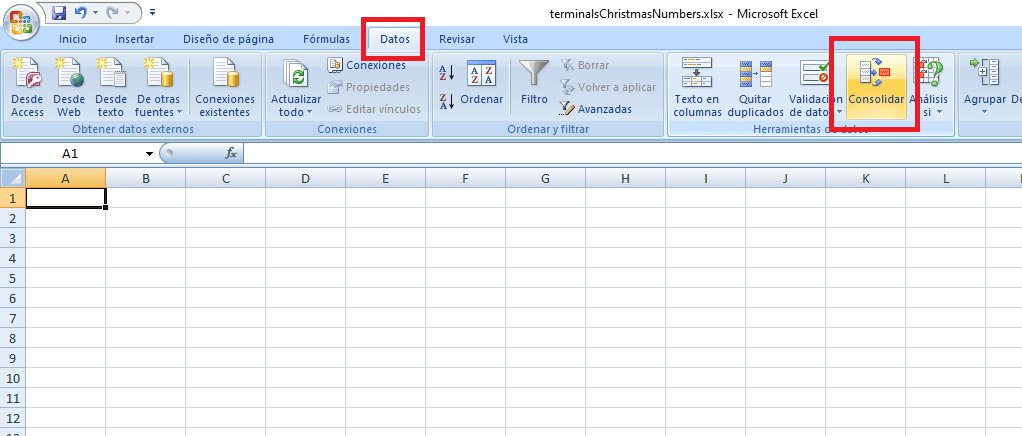Select cell A1

pos(65,197)
